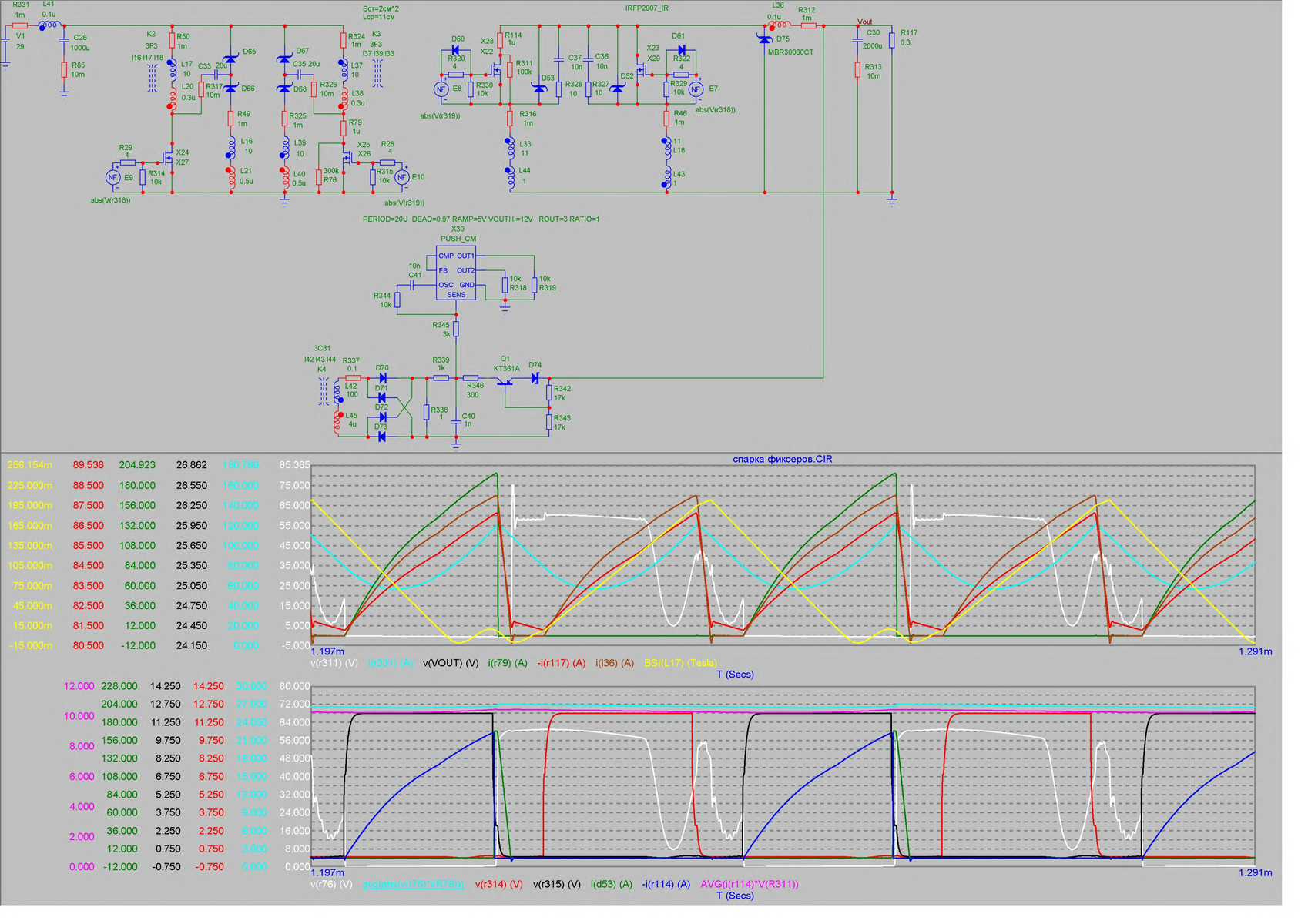Click the plot title спарка фиксеров.CIR
The image size is (1308, 924).
(782, 459)
